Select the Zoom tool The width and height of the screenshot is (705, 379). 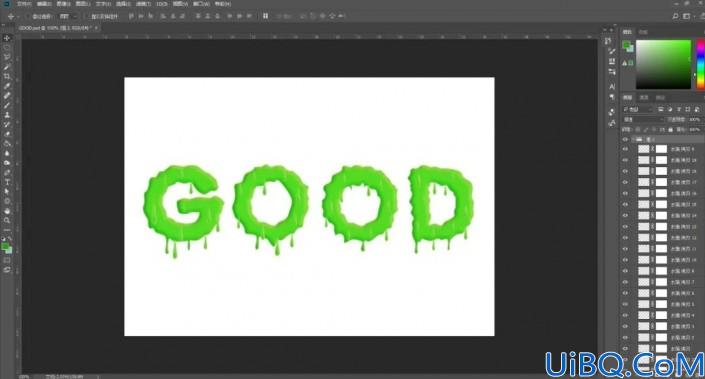point(7,220)
